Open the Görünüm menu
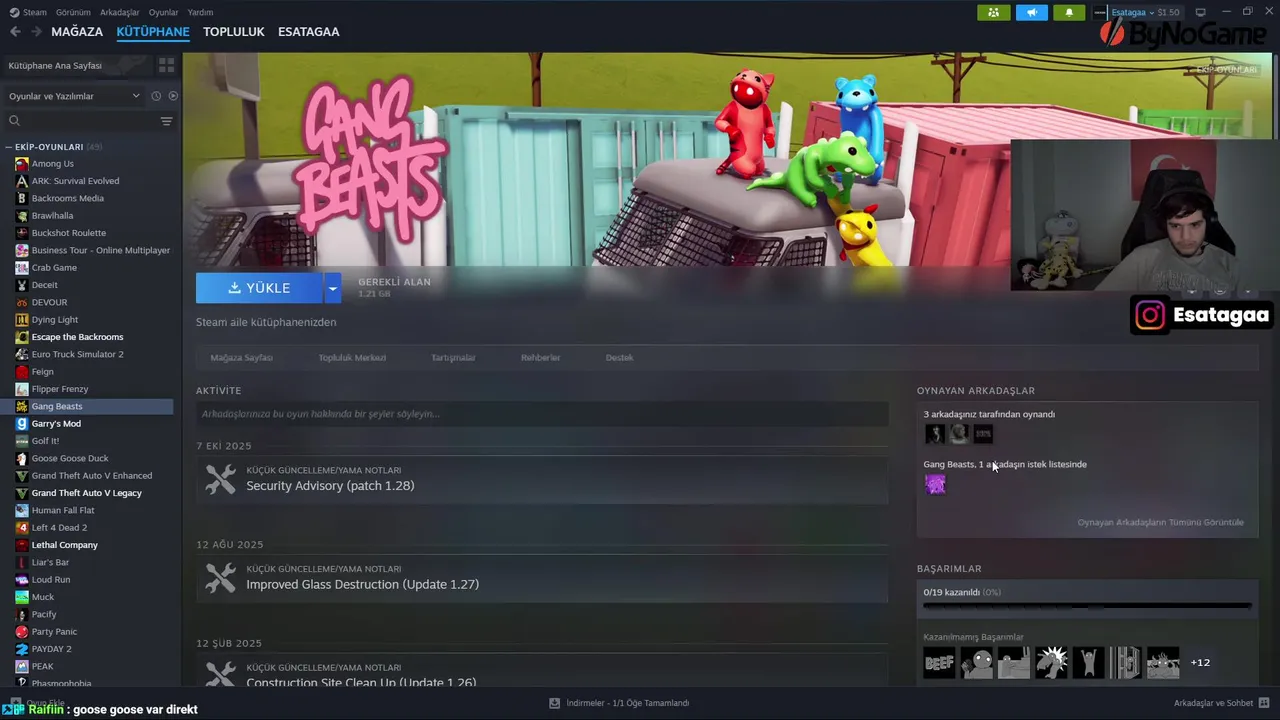1280x720 pixels. click(73, 12)
